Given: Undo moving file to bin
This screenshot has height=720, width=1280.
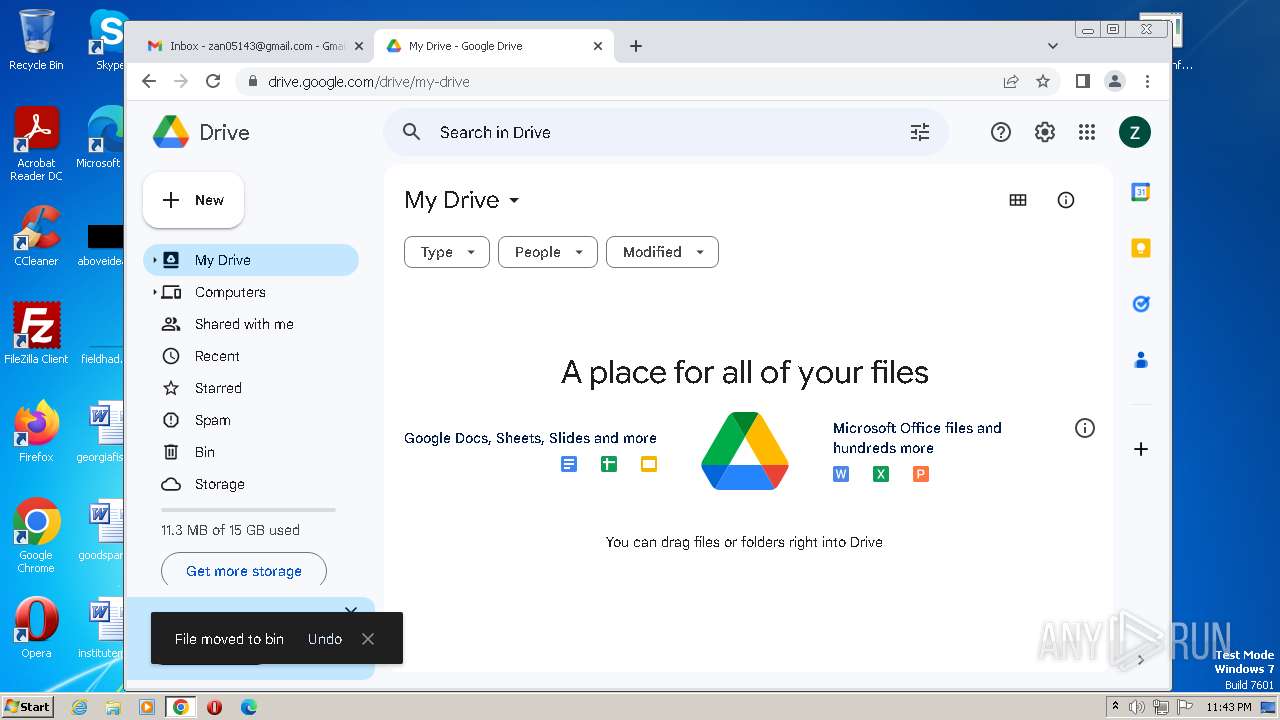Looking at the screenshot, I should 325,639.
